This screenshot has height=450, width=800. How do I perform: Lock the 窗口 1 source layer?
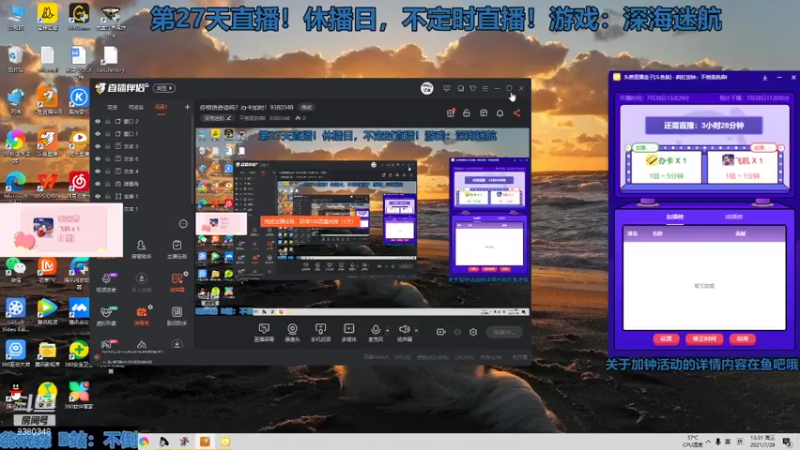click(108, 134)
